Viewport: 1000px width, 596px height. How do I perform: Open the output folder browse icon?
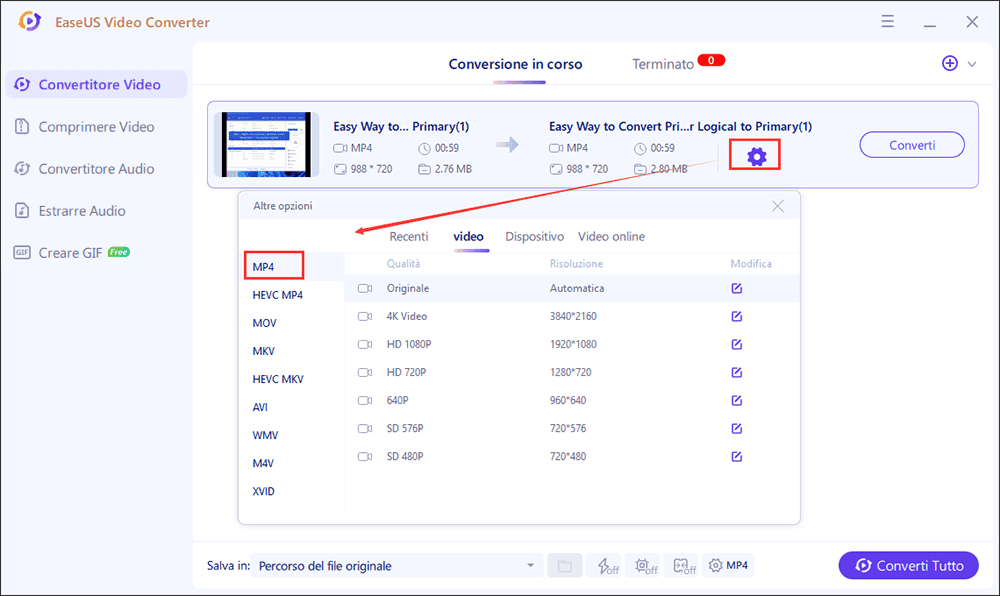click(x=564, y=565)
